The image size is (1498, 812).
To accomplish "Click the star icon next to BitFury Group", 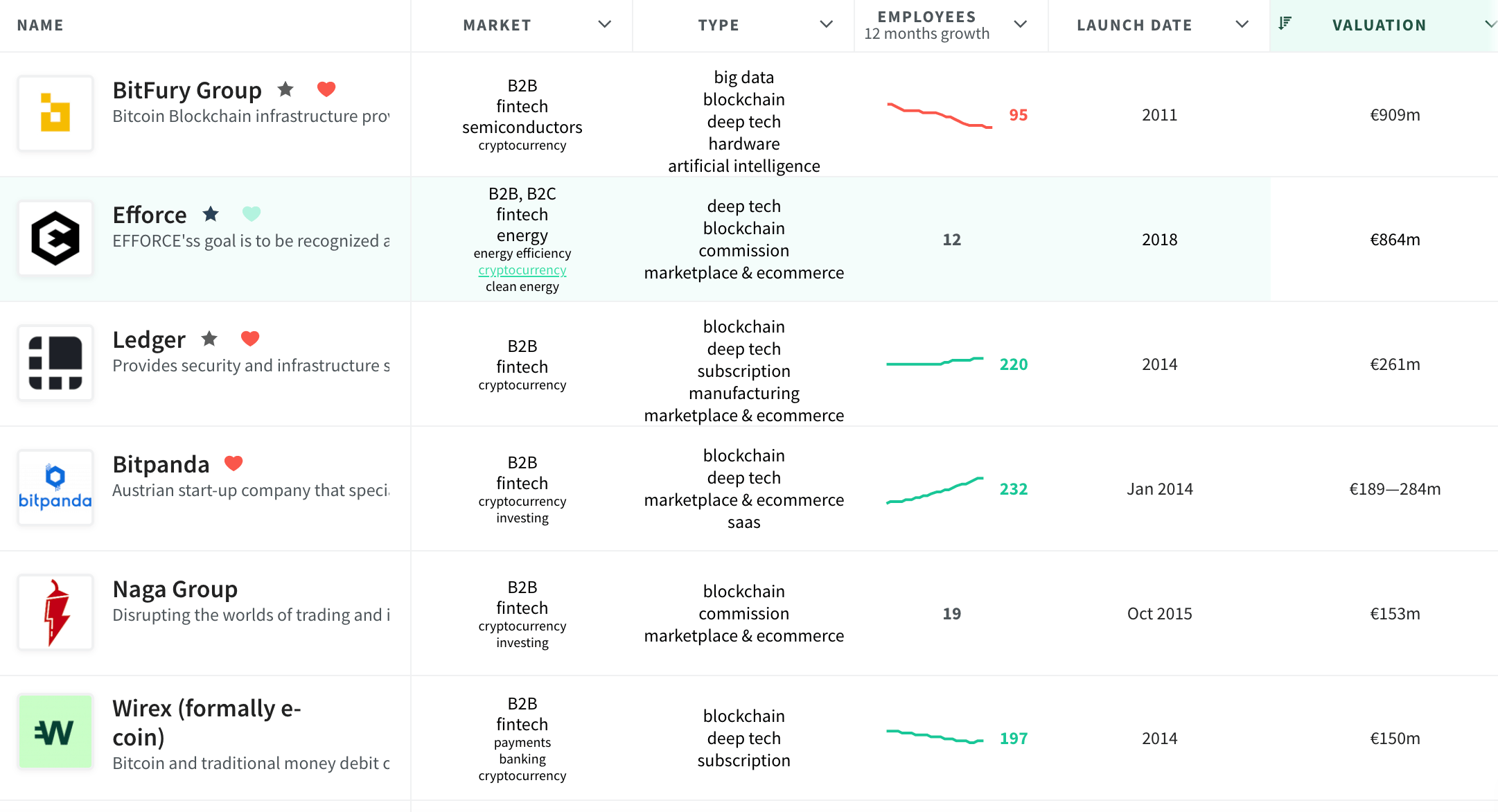I will point(285,89).
